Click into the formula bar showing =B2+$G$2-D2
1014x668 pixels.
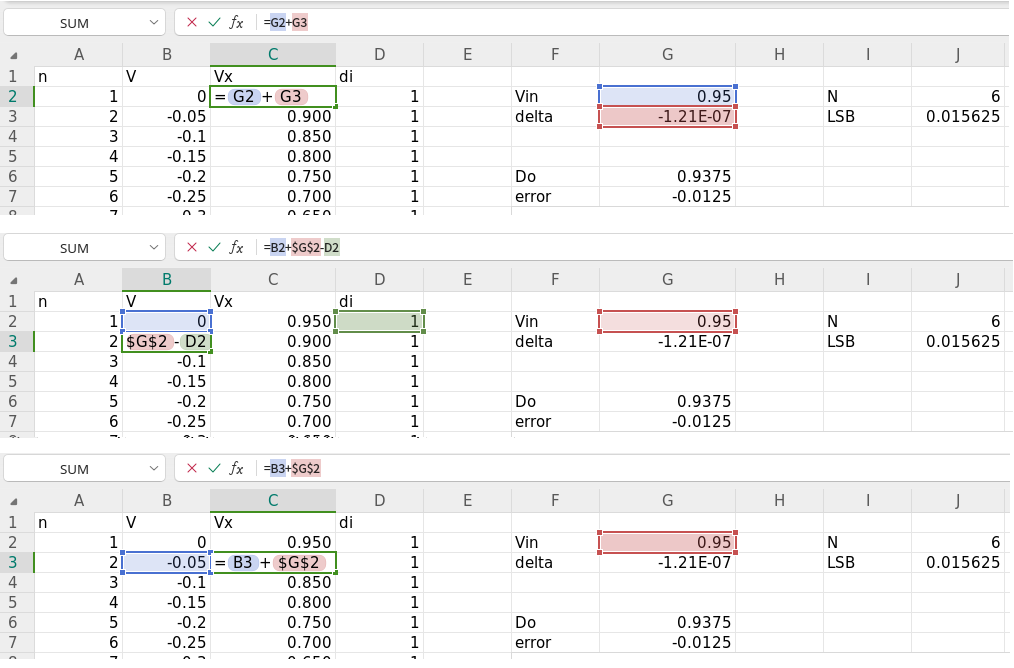(x=634, y=248)
